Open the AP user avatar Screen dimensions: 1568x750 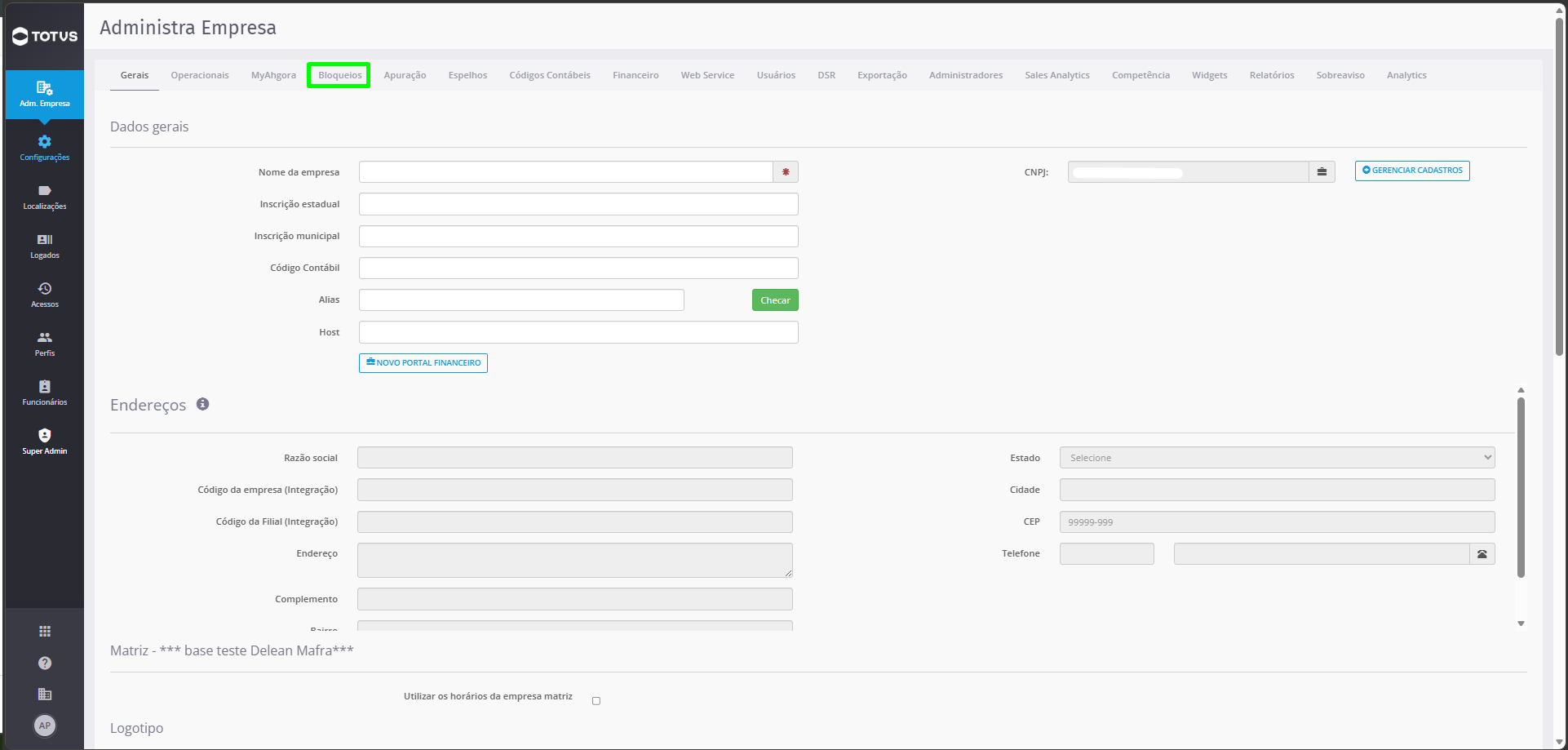click(45, 726)
